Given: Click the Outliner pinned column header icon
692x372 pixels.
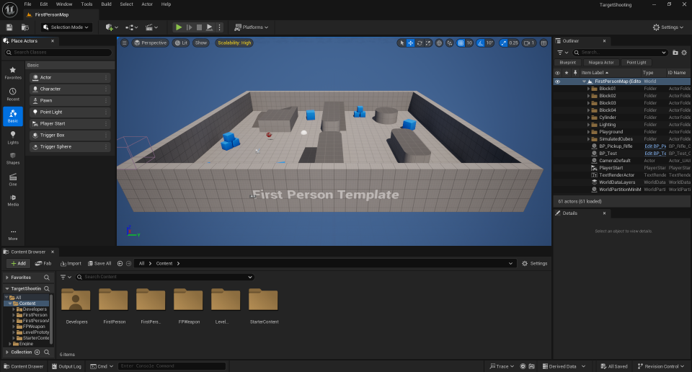Looking at the screenshot, I should pyautogui.click(x=575, y=72).
